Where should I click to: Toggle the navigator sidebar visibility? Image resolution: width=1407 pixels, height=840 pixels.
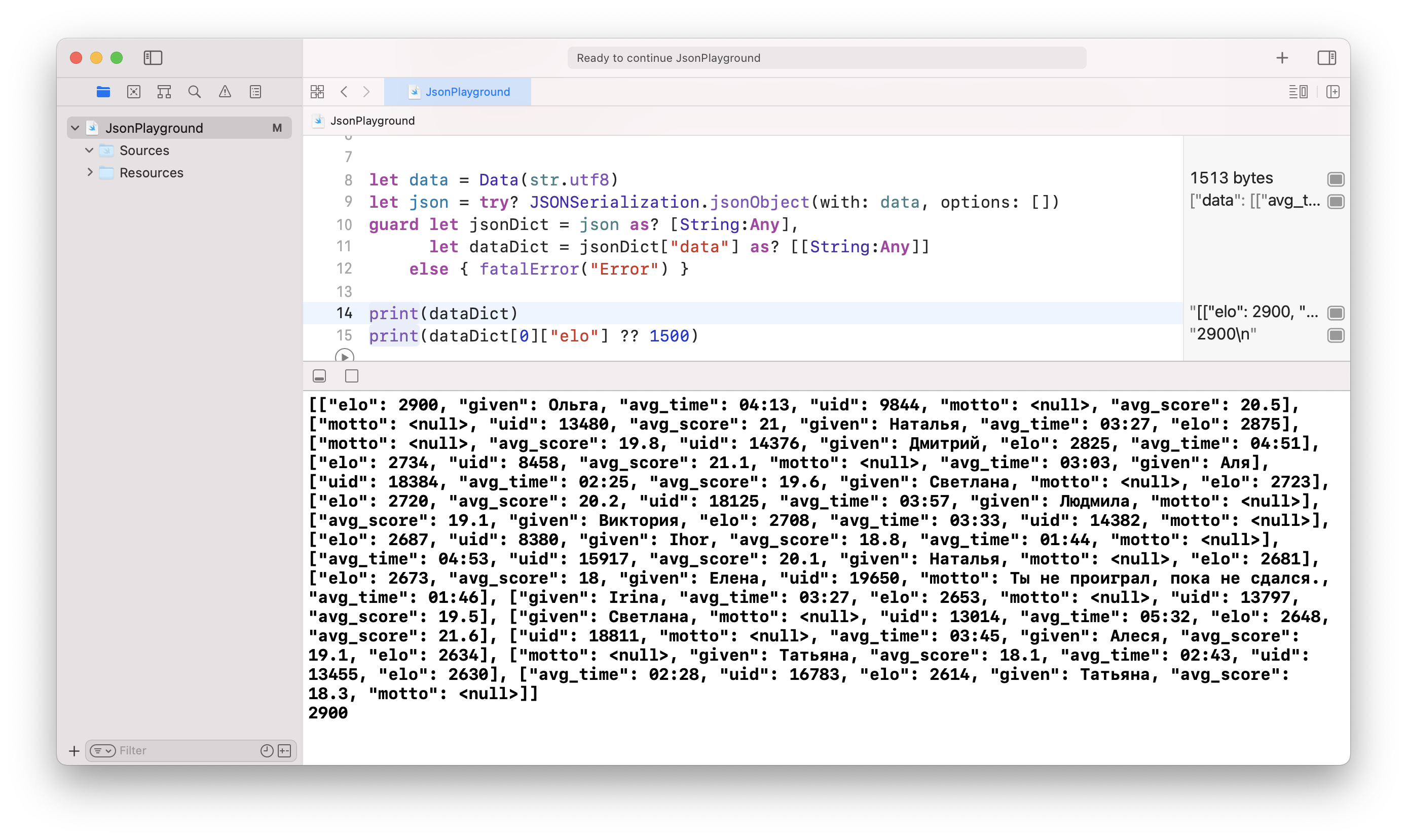[x=153, y=58]
